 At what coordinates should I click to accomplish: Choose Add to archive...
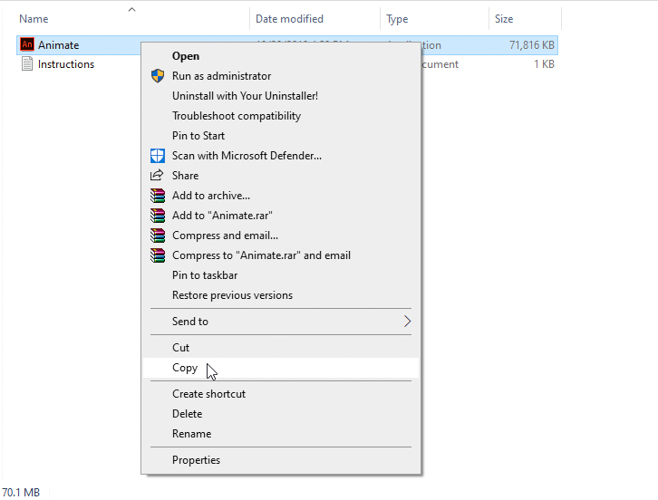[x=281, y=196]
